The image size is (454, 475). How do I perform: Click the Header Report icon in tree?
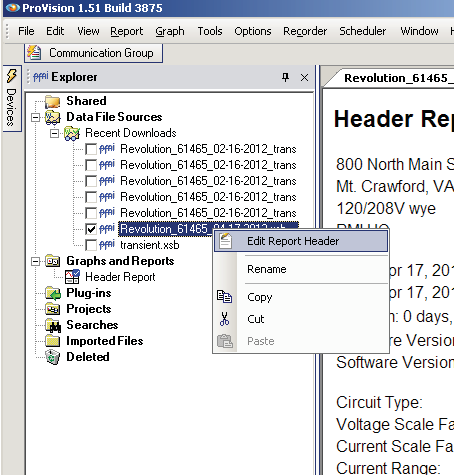tap(72, 277)
